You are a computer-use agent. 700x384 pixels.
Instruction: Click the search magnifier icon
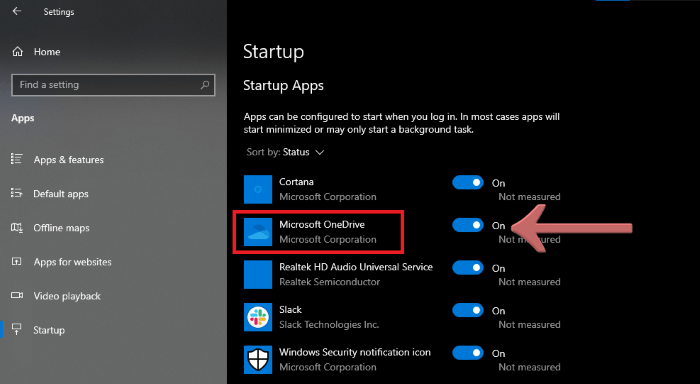[205, 84]
